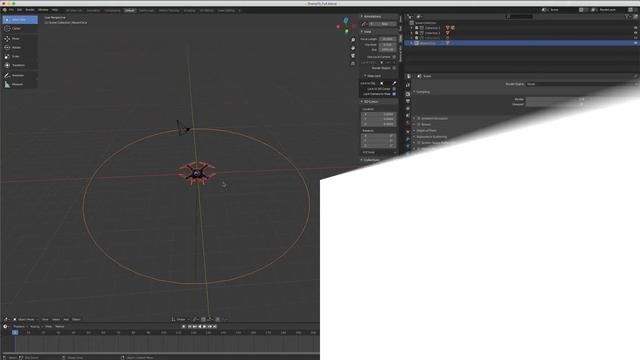Open the Window menu
The height and width of the screenshot is (360, 640).
click(43, 10)
